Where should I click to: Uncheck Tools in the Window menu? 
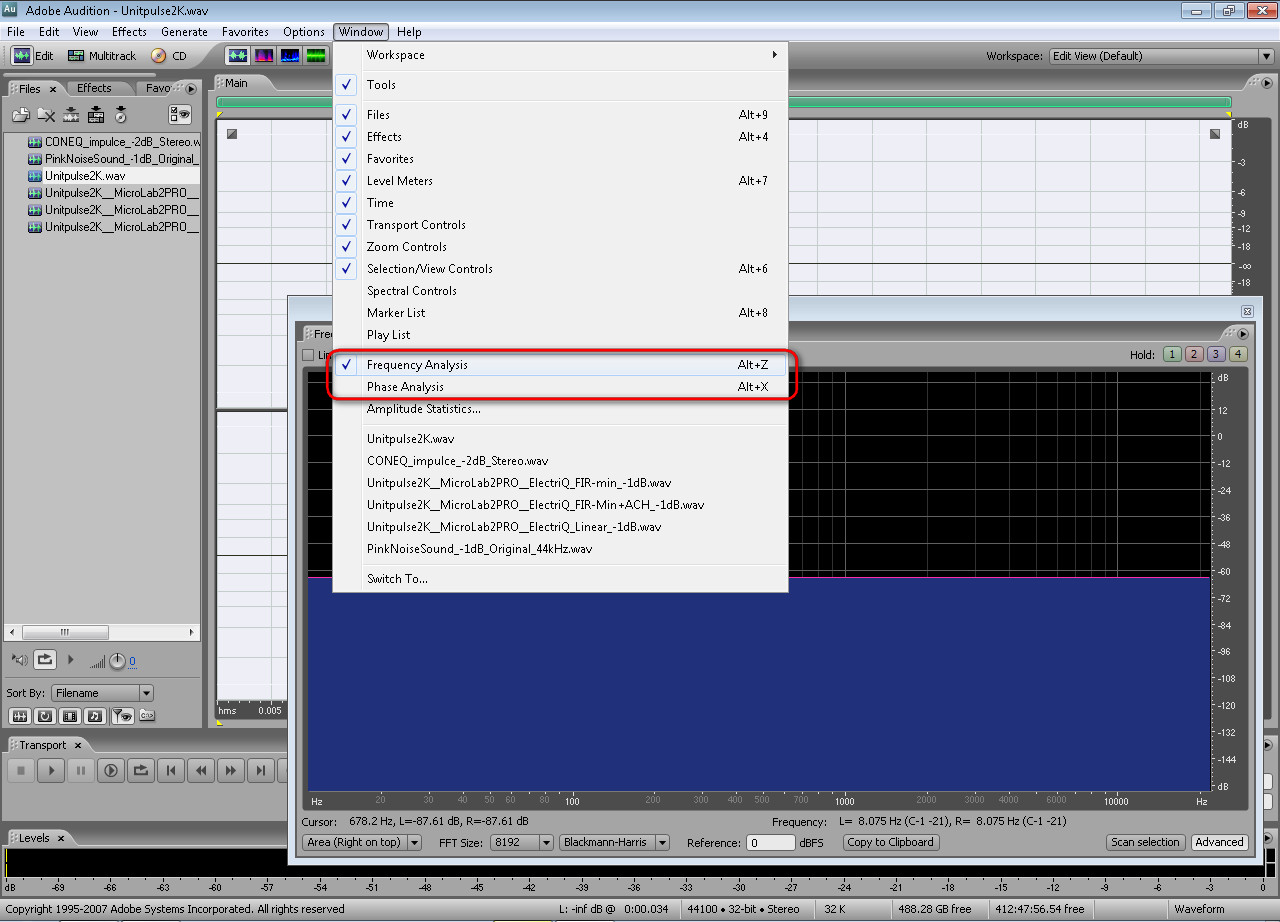560,85
